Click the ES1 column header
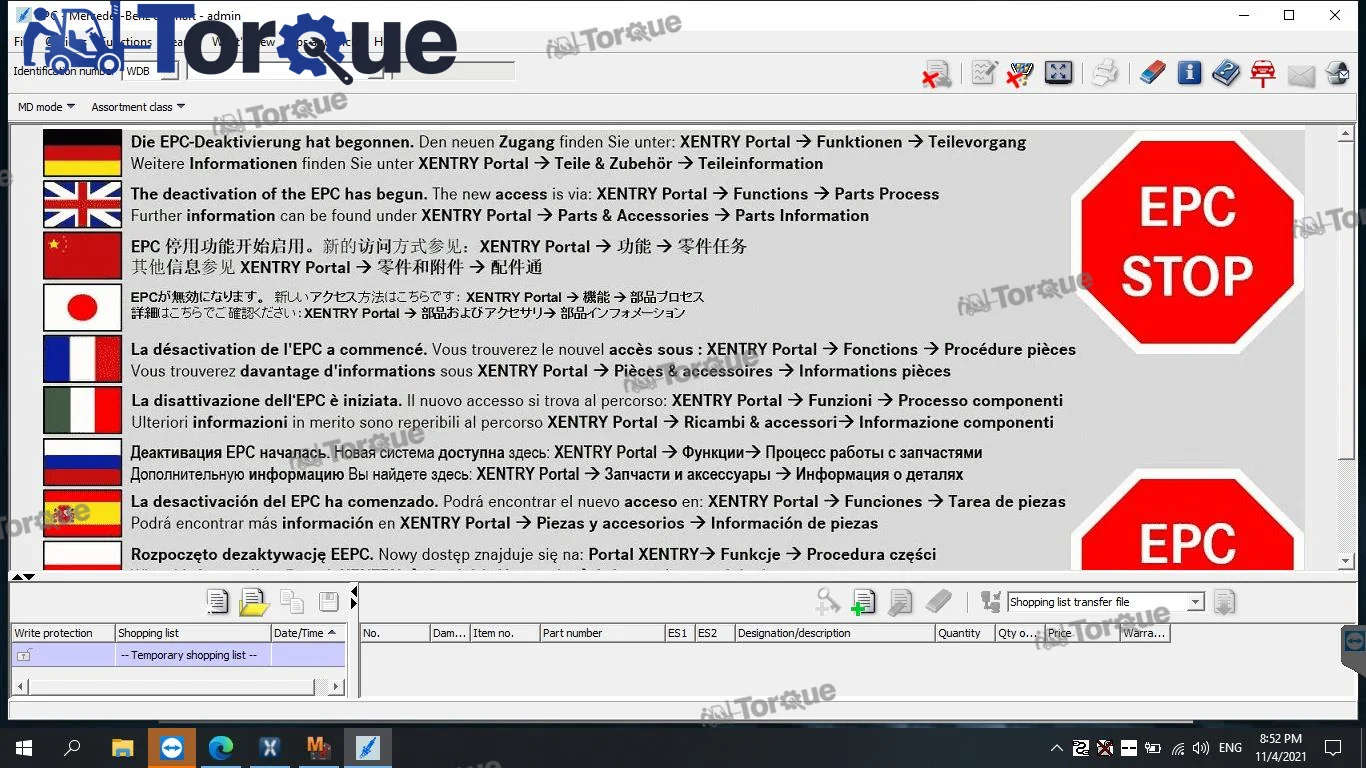Image resolution: width=1366 pixels, height=768 pixels. pos(680,633)
